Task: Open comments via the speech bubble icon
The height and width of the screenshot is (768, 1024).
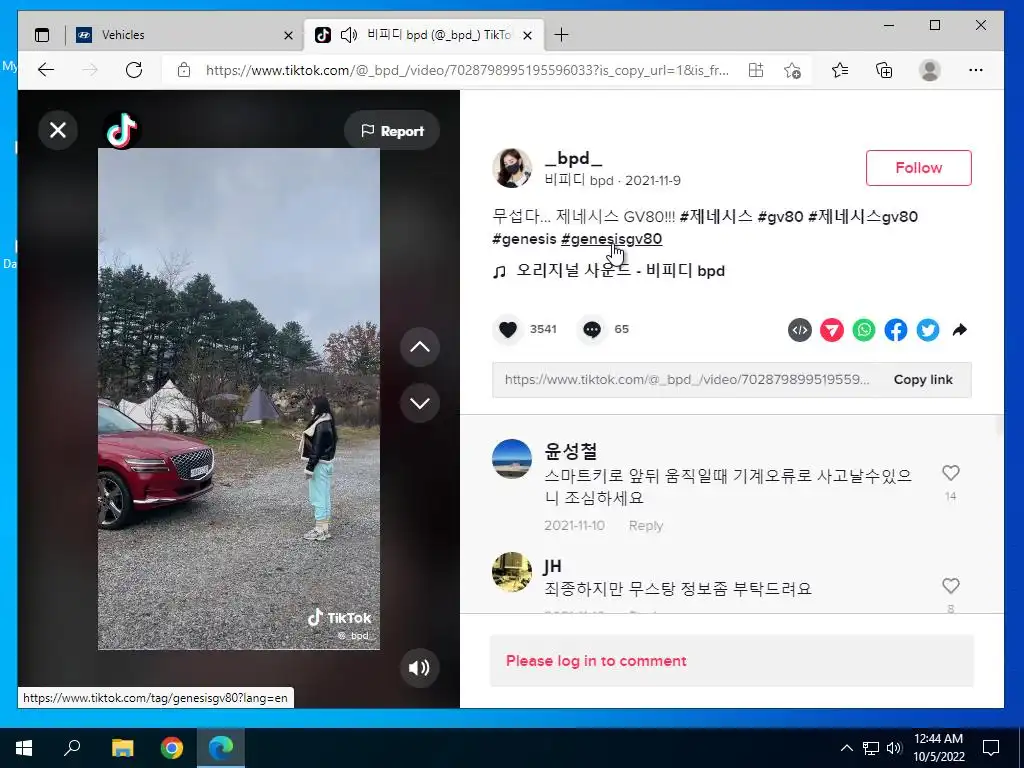Action: 592,329
